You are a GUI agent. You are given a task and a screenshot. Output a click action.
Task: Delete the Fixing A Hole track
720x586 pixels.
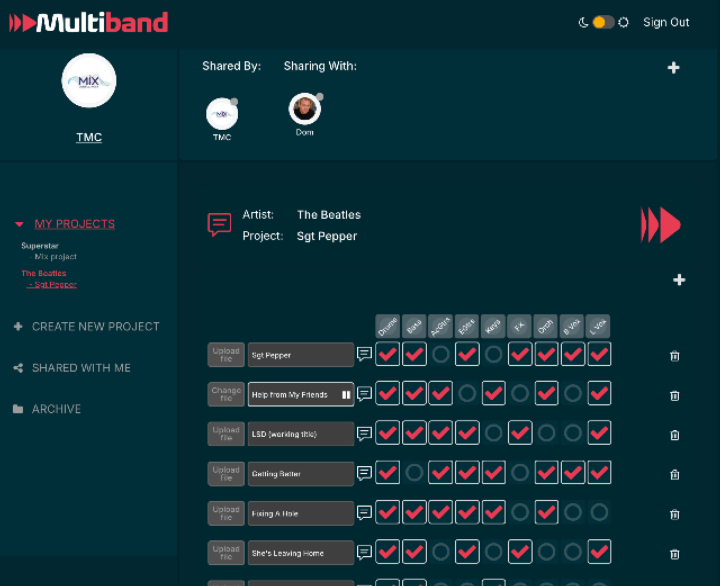(675, 514)
